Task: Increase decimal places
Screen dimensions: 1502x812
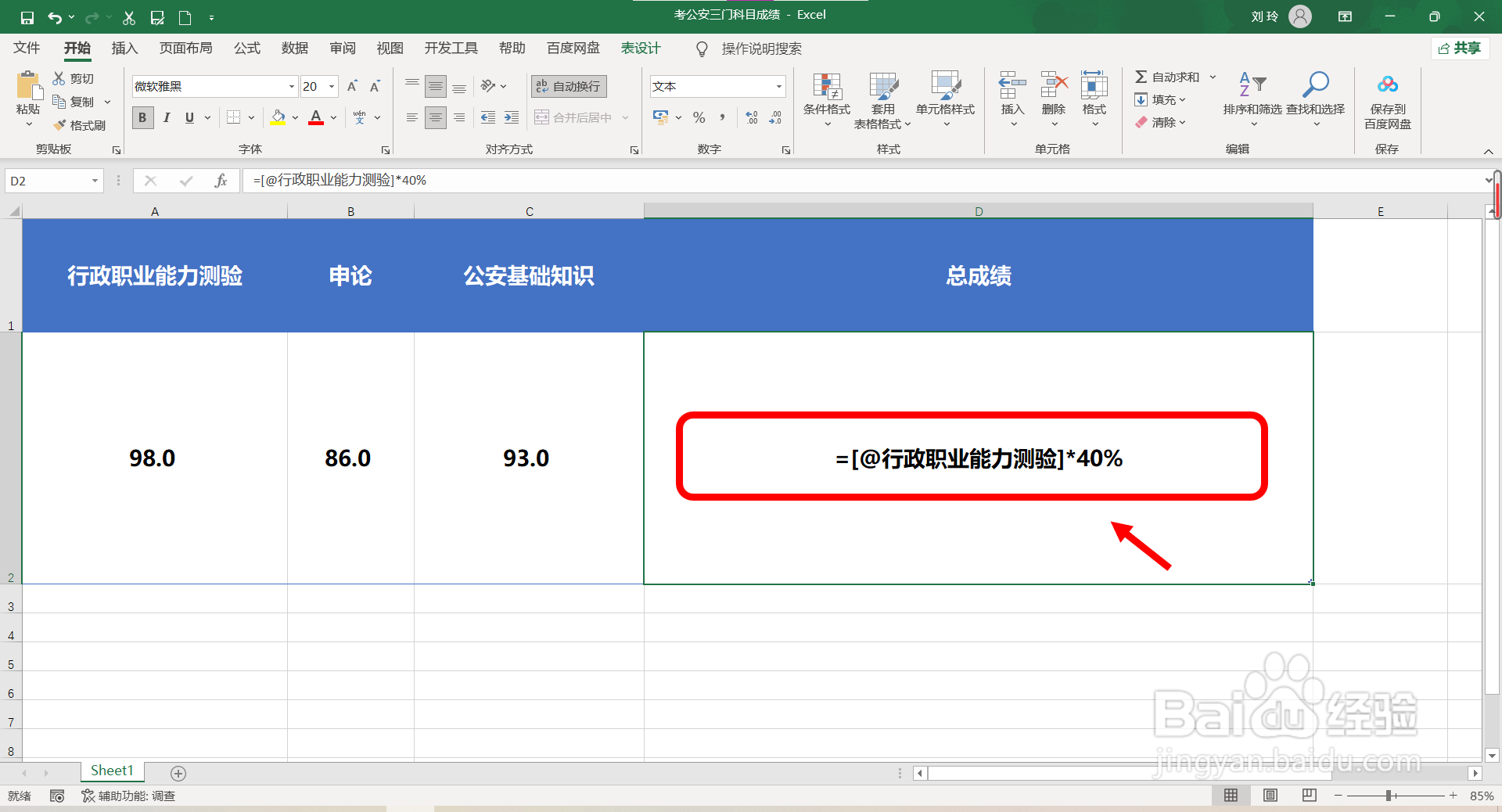Action: [x=752, y=117]
